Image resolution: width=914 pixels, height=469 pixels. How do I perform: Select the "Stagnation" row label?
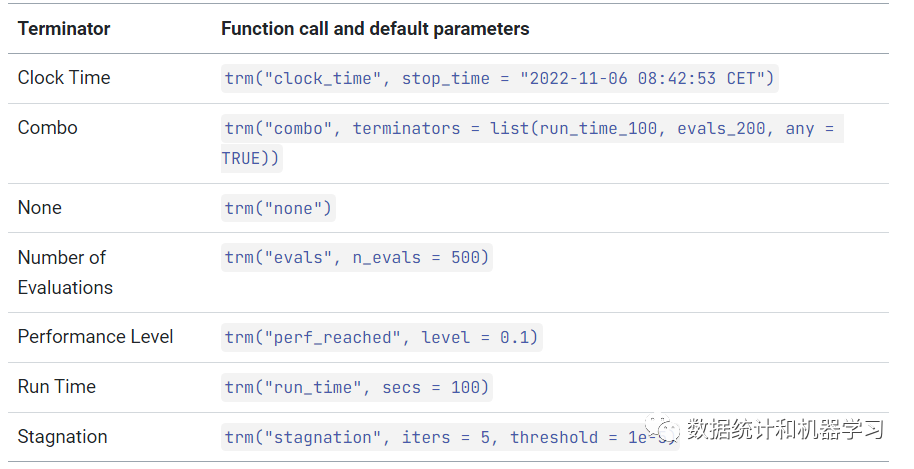[62, 437]
